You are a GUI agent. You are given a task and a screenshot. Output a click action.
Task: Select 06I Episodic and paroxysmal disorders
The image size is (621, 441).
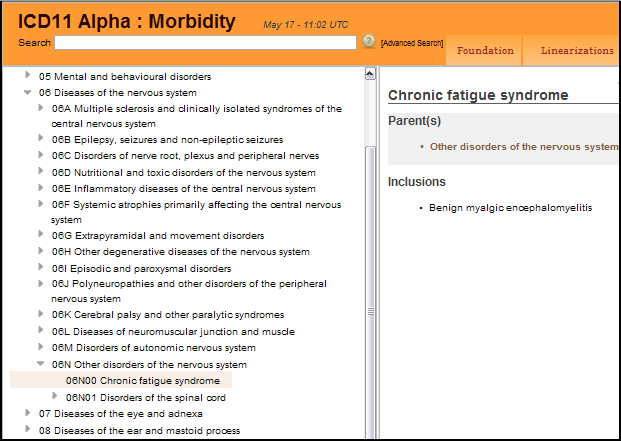[141, 268]
